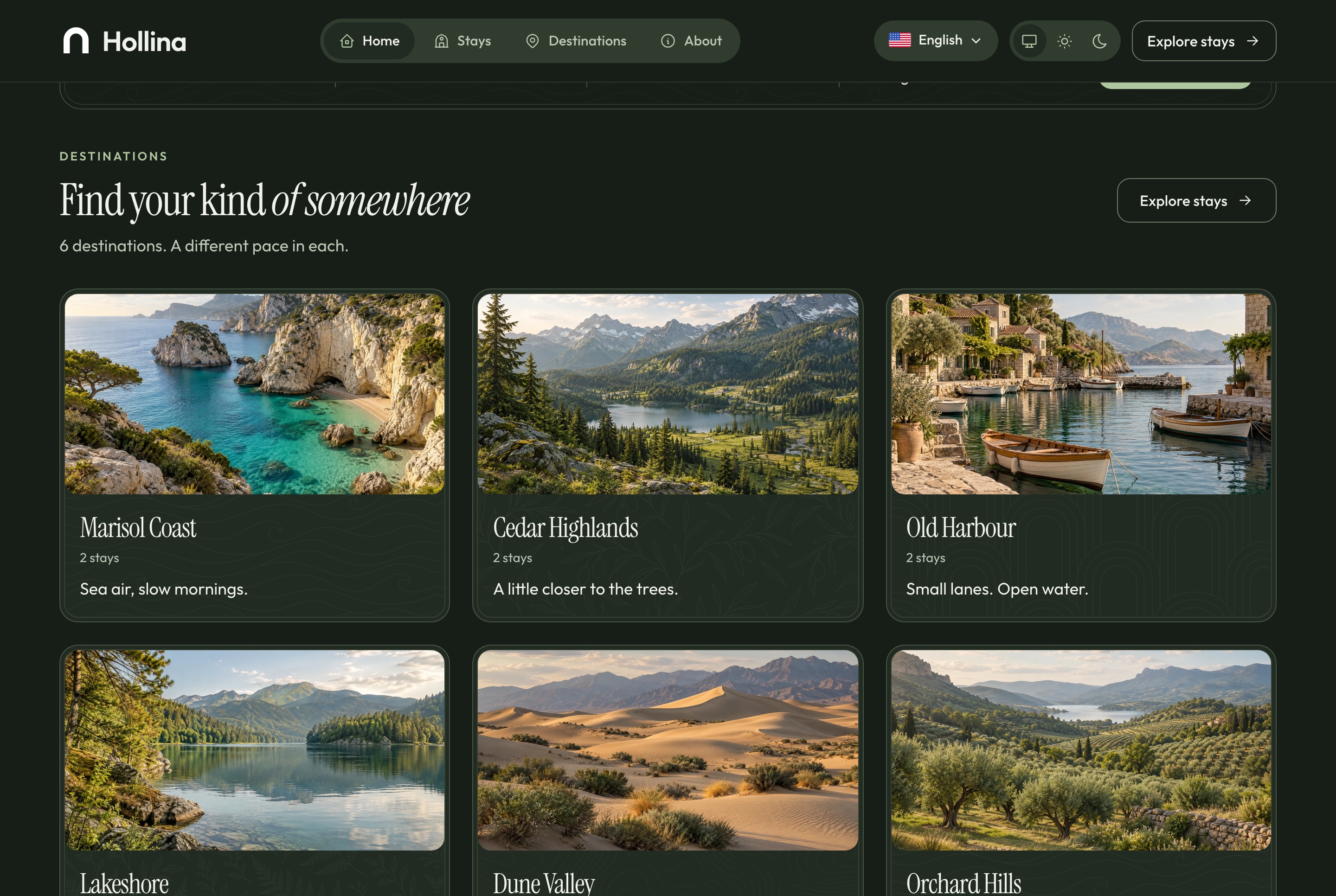Click the Hollina brand name

[x=145, y=42]
